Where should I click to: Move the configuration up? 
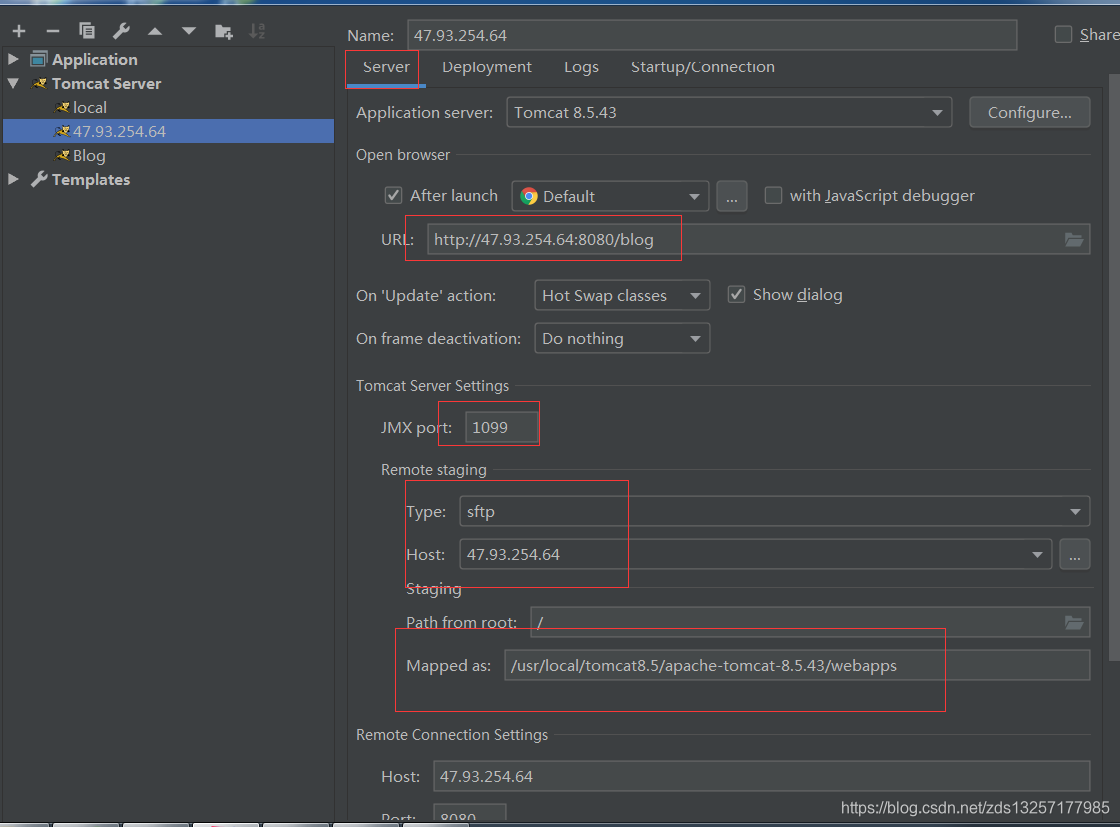click(155, 31)
